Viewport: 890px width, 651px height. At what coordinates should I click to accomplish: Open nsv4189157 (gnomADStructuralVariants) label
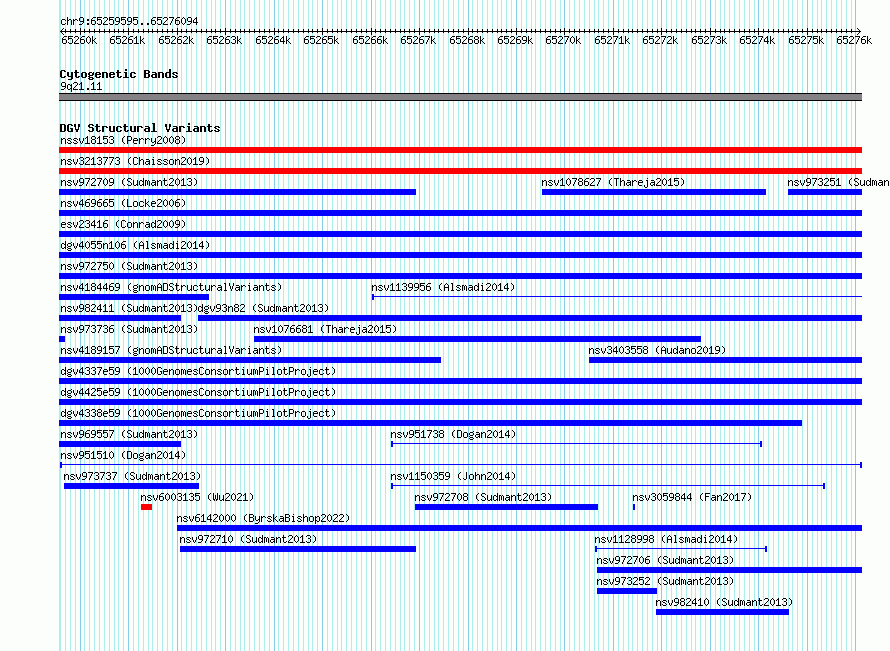[171, 350]
